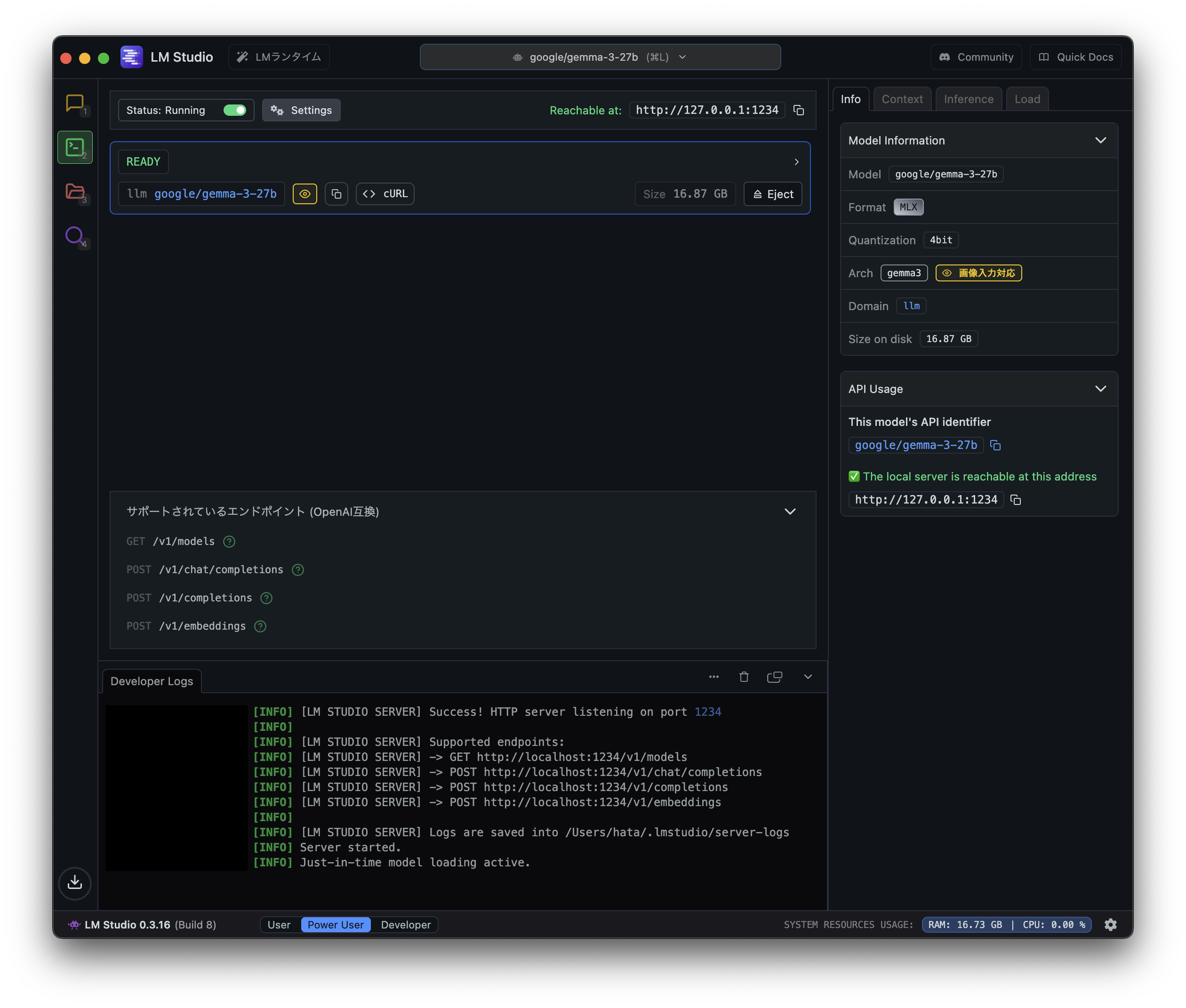The image size is (1186, 1008).
Task: Toggle the yellow eye vision icon
Action: 305,194
